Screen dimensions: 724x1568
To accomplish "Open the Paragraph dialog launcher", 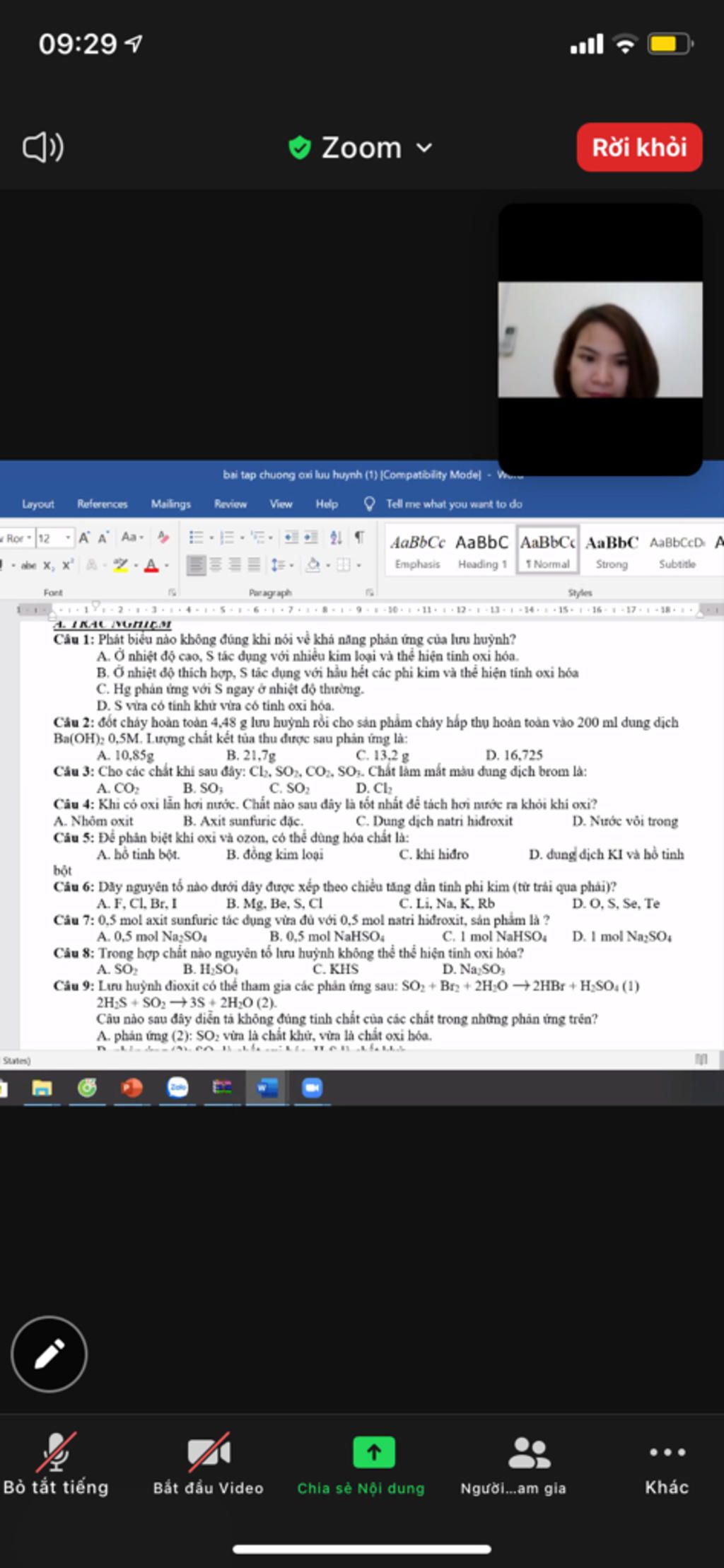I will 369,592.
